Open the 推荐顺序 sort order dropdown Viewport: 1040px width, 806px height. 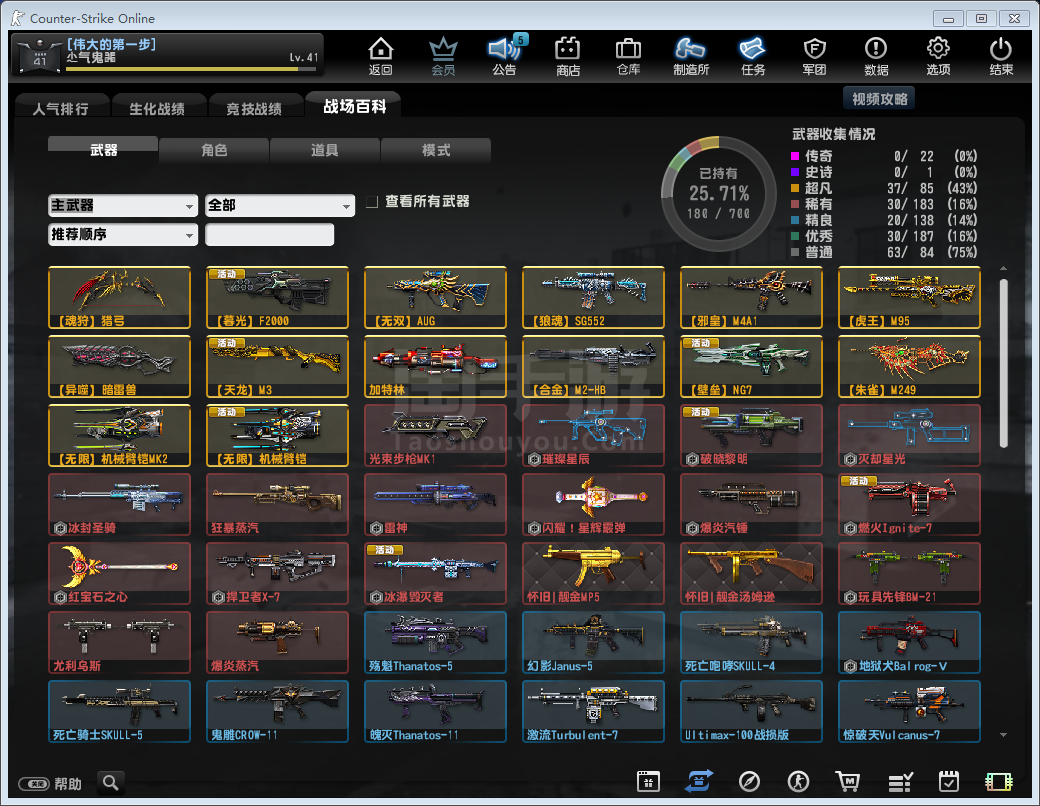click(x=123, y=235)
